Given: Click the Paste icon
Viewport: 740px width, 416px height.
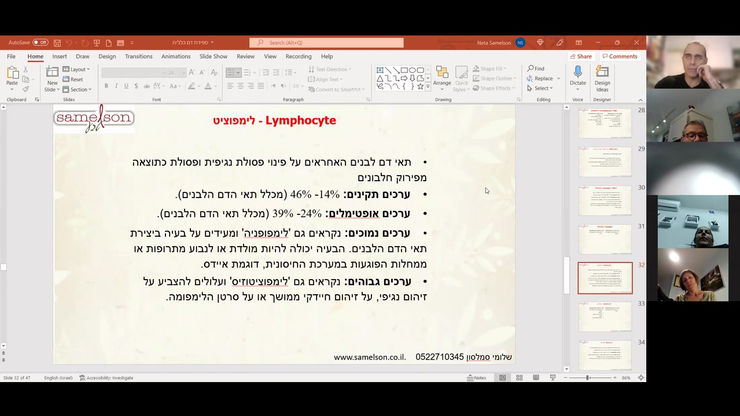Looking at the screenshot, I should [x=12, y=73].
